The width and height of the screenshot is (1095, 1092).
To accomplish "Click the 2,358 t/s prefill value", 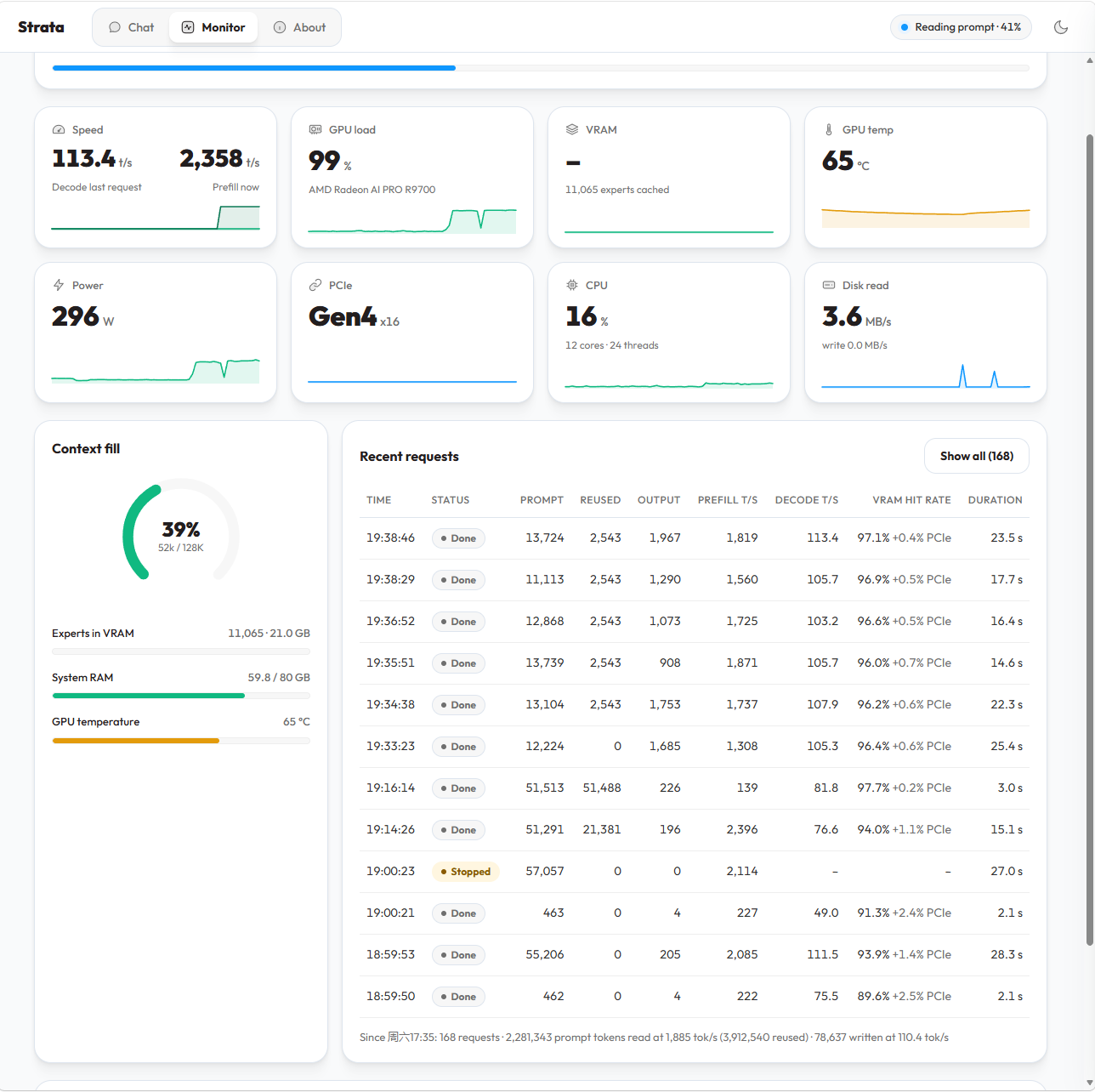I will click(x=219, y=159).
